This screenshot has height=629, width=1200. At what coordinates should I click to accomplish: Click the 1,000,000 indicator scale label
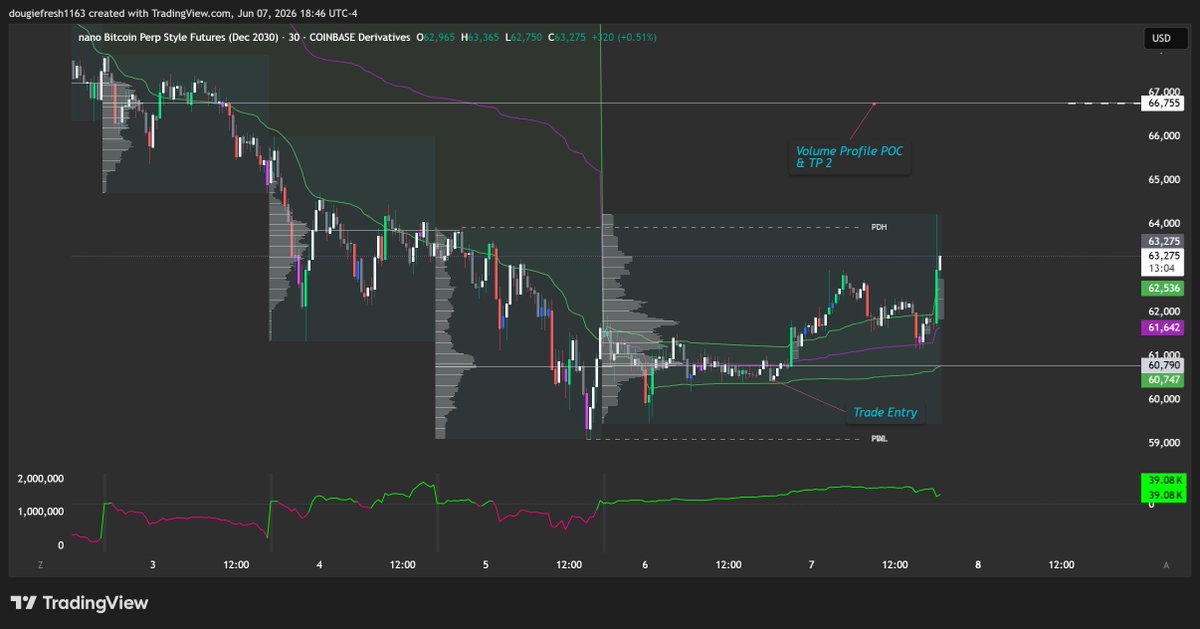[x=41, y=510]
